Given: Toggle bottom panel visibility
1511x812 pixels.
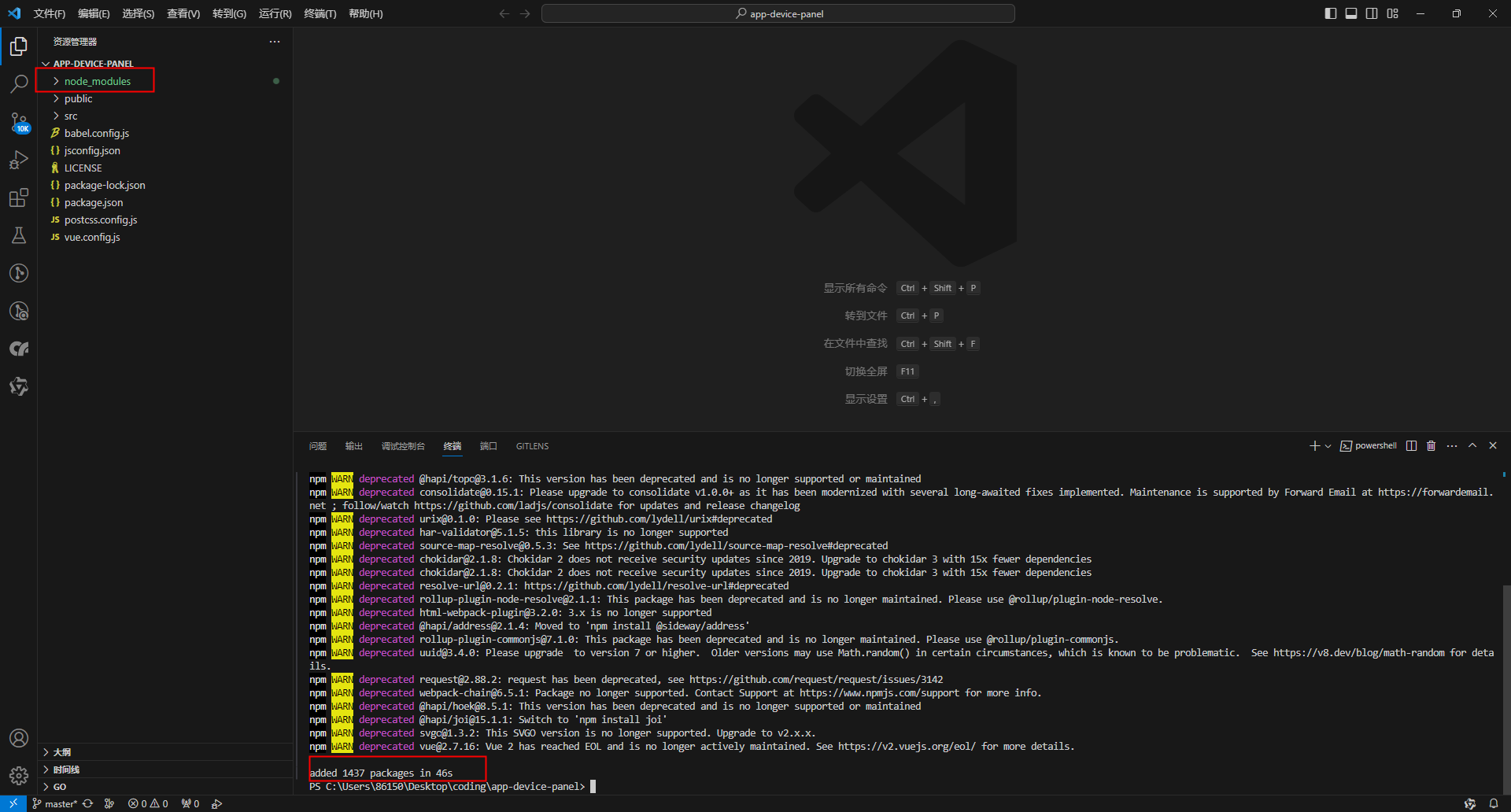Looking at the screenshot, I should pyautogui.click(x=1351, y=13).
